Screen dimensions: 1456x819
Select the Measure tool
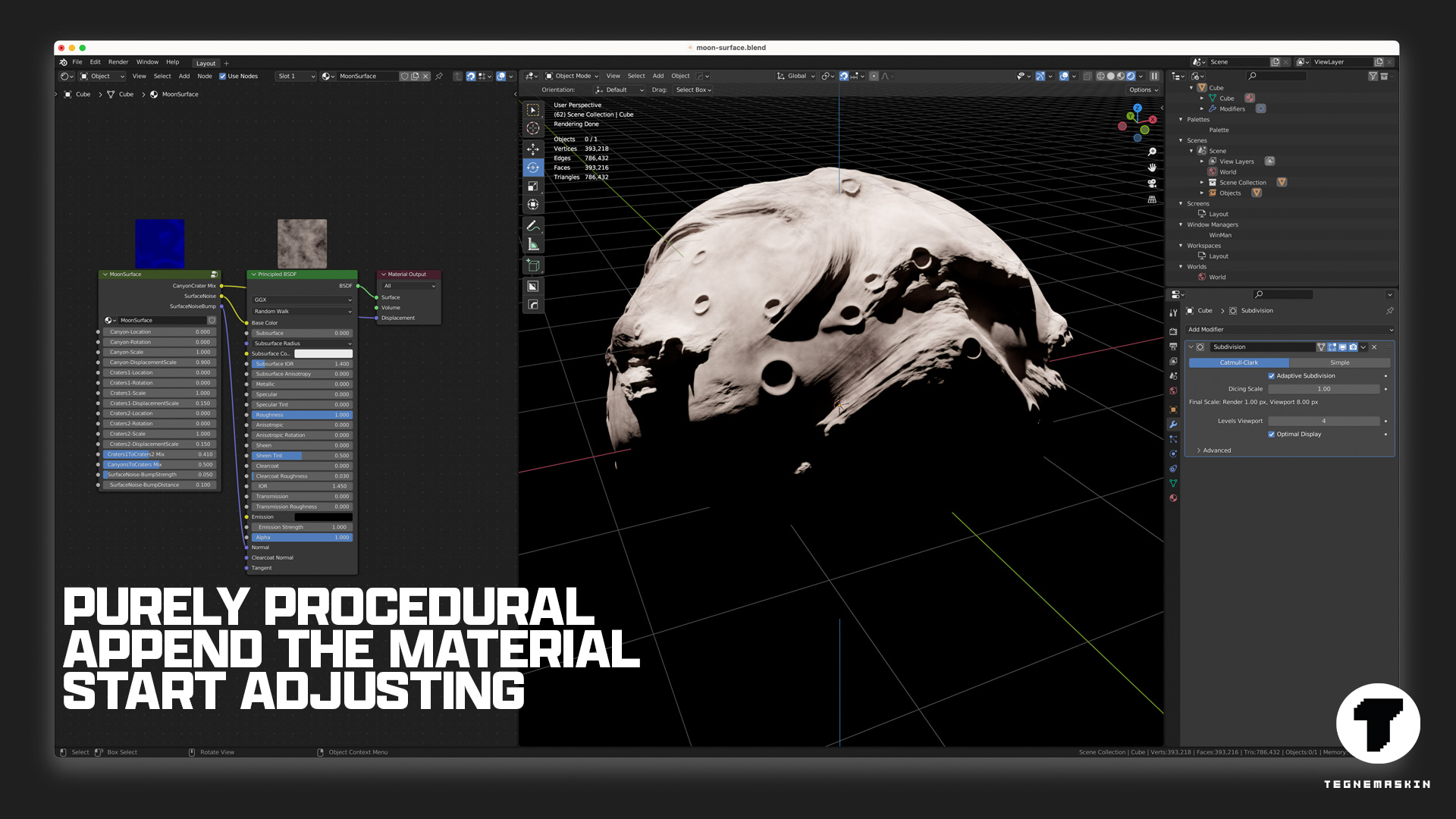click(533, 243)
